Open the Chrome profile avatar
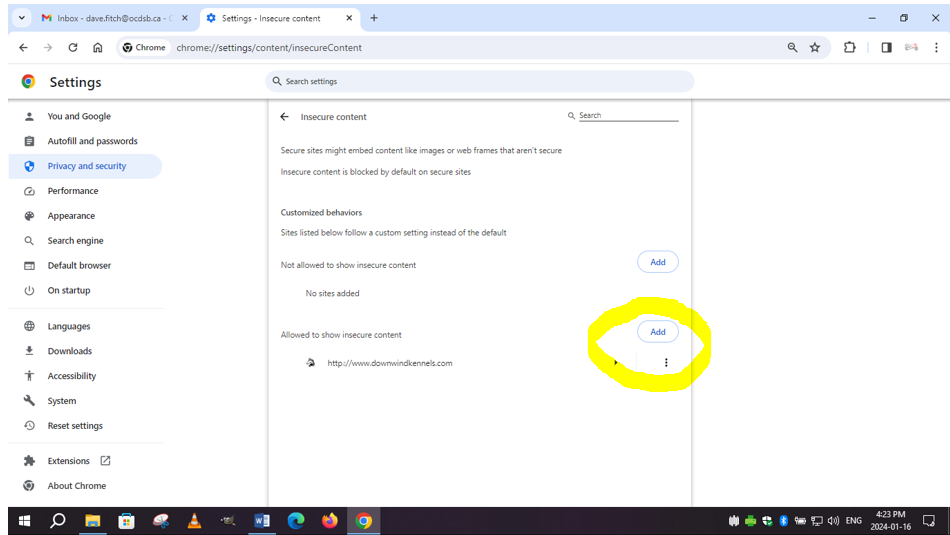Viewport: 950px width, 535px height. [x=911, y=47]
